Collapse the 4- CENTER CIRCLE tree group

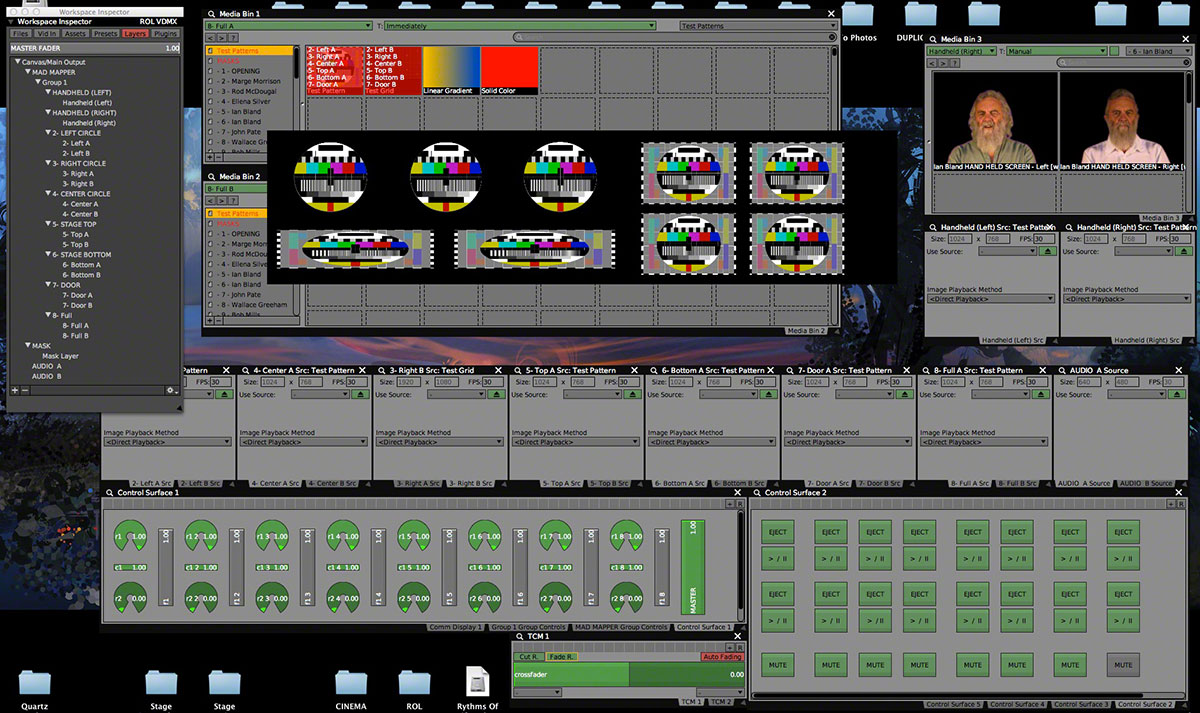46,194
